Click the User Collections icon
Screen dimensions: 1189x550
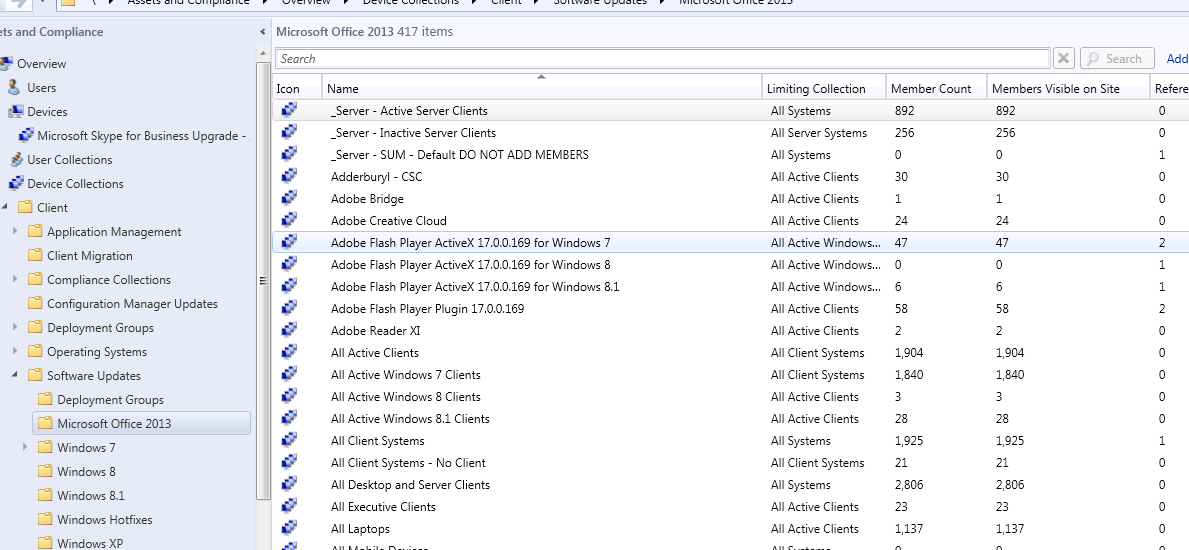[x=16, y=159]
